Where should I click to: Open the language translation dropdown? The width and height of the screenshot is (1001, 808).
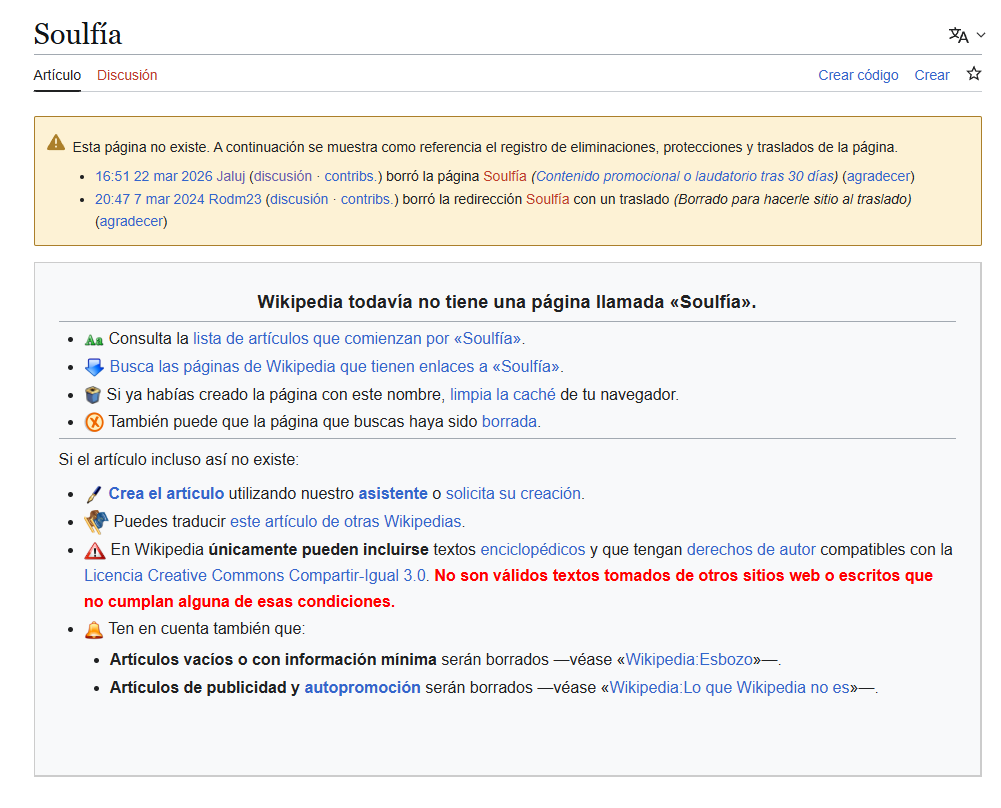click(966, 35)
